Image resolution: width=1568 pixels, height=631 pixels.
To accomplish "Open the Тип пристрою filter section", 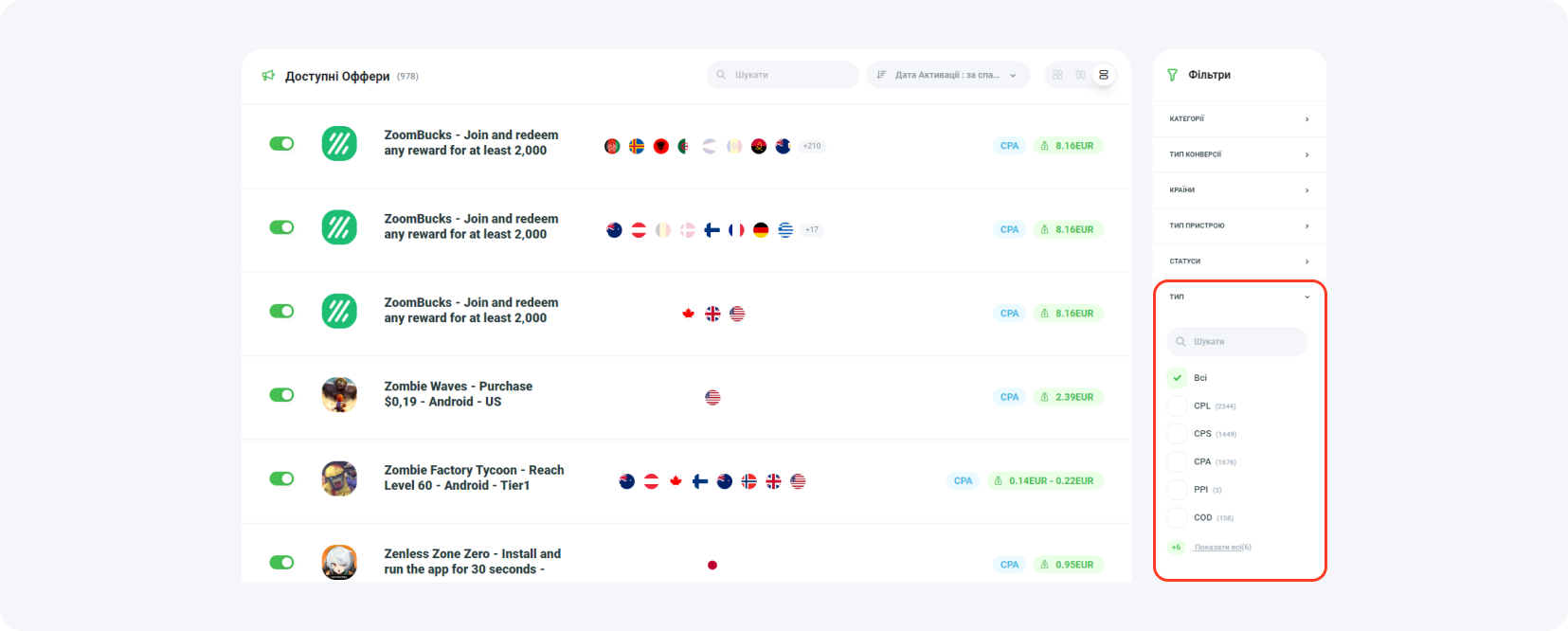I will [x=1238, y=225].
